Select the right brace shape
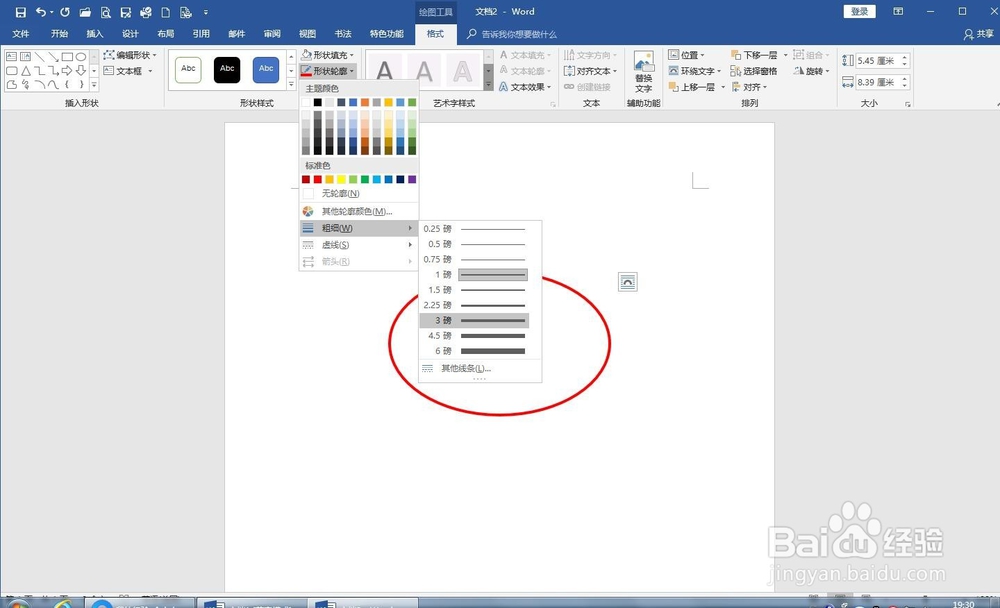Viewport: 1000px width, 608px height. (81, 84)
